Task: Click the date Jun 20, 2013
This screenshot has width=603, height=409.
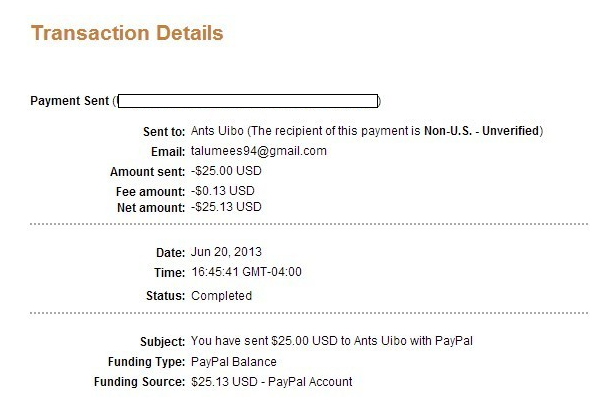Action: click(x=226, y=252)
